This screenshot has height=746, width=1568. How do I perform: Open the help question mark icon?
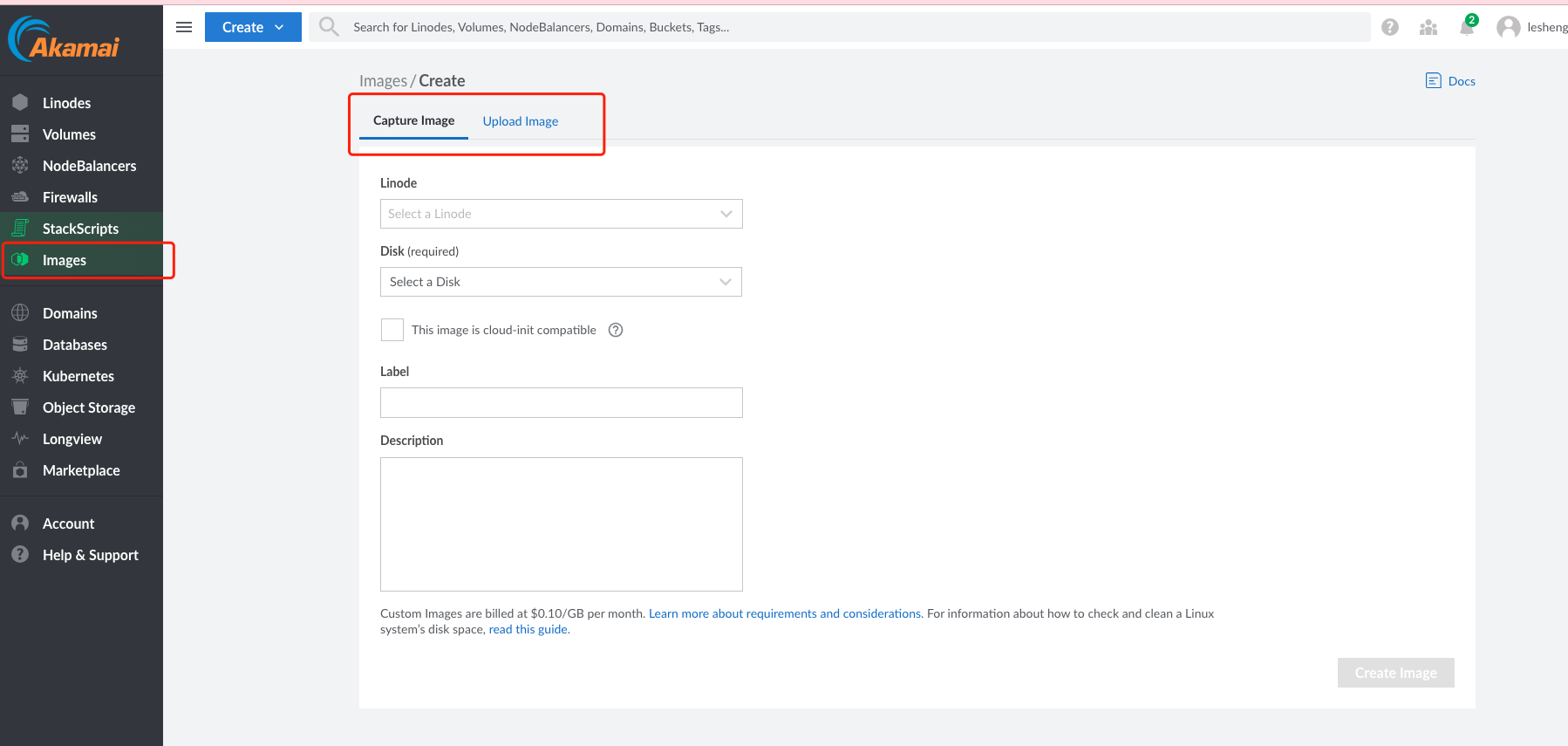click(x=1390, y=27)
